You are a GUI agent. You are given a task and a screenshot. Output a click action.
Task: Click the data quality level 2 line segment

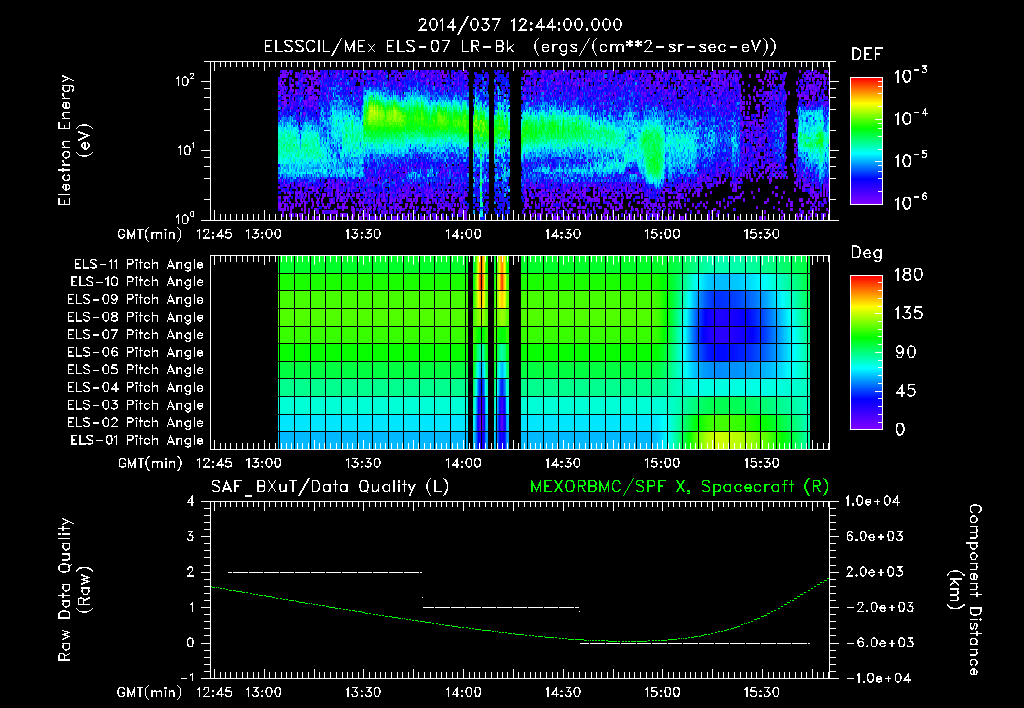click(x=325, y=572)
